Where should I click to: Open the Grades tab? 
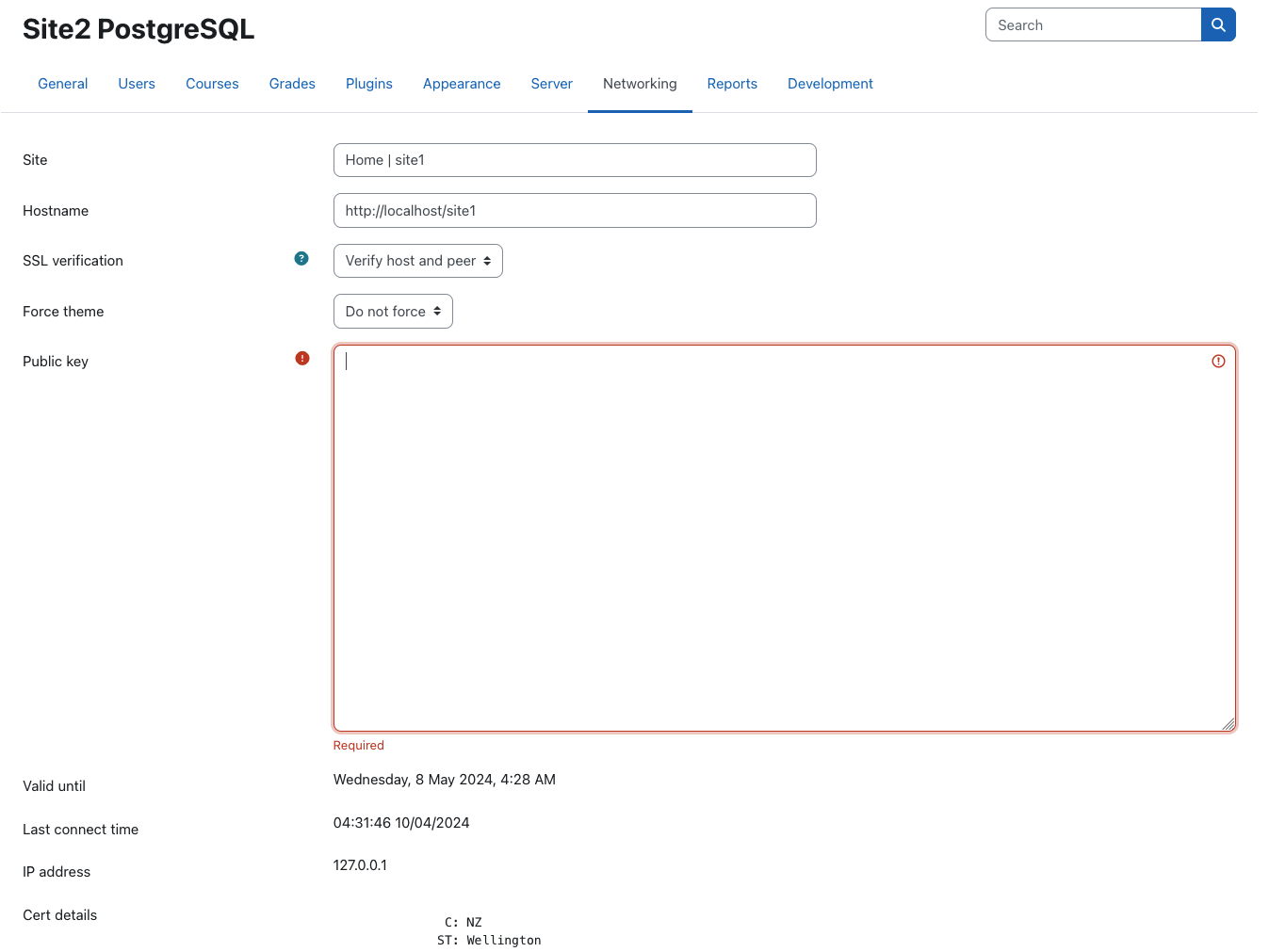click(x=292, y=84)
